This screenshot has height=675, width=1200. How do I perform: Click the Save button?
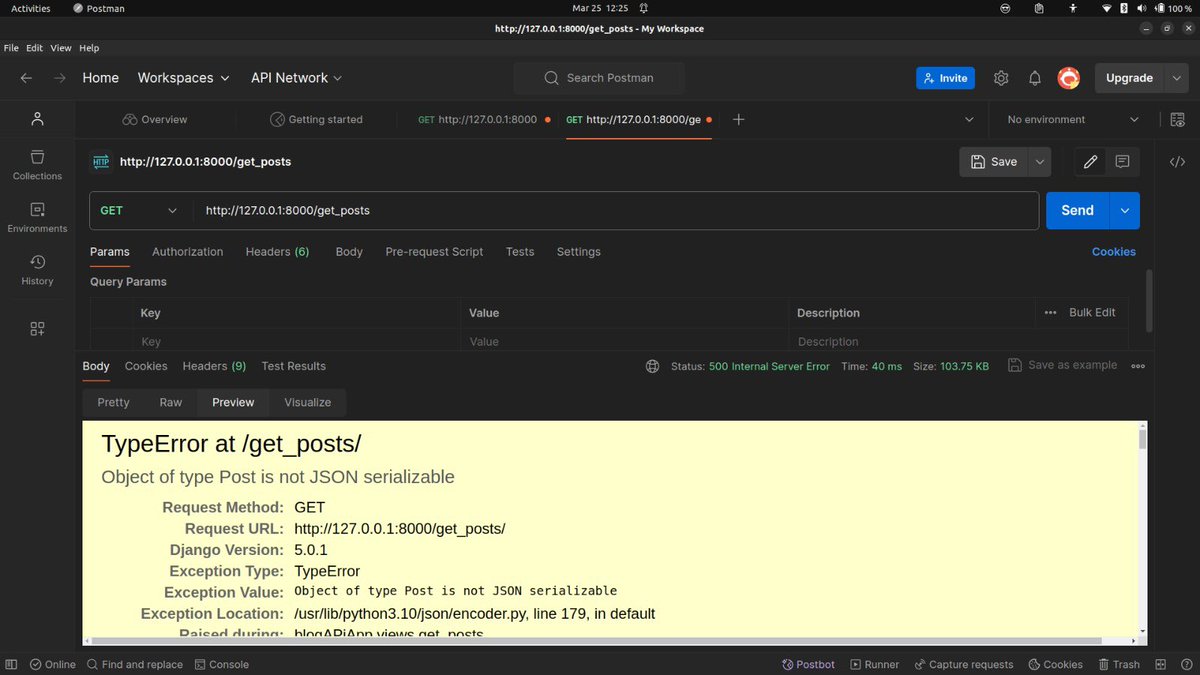point(994,162)
